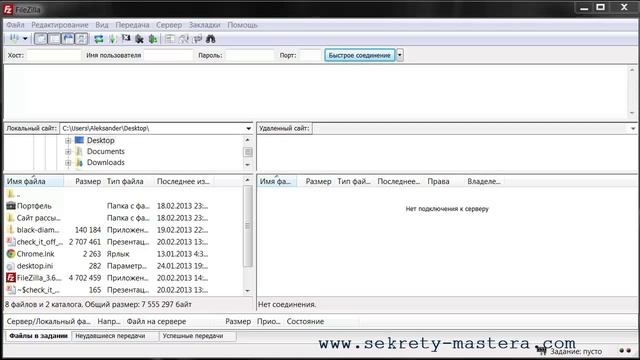Select the desktop.ini file icon

coord(11,266)
